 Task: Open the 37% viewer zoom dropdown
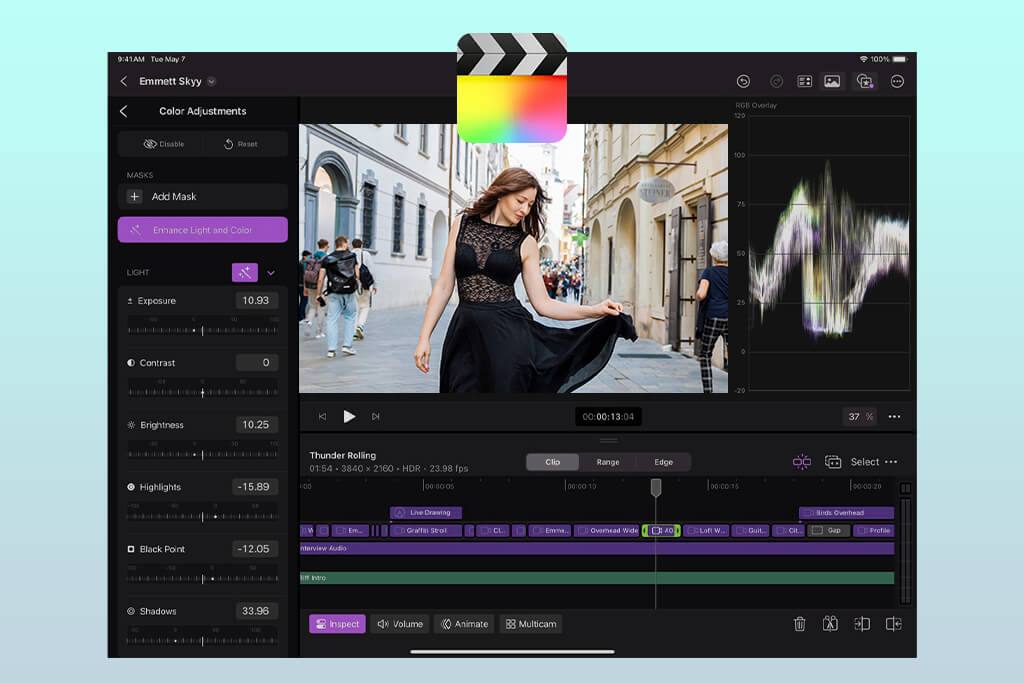[860, 417]
